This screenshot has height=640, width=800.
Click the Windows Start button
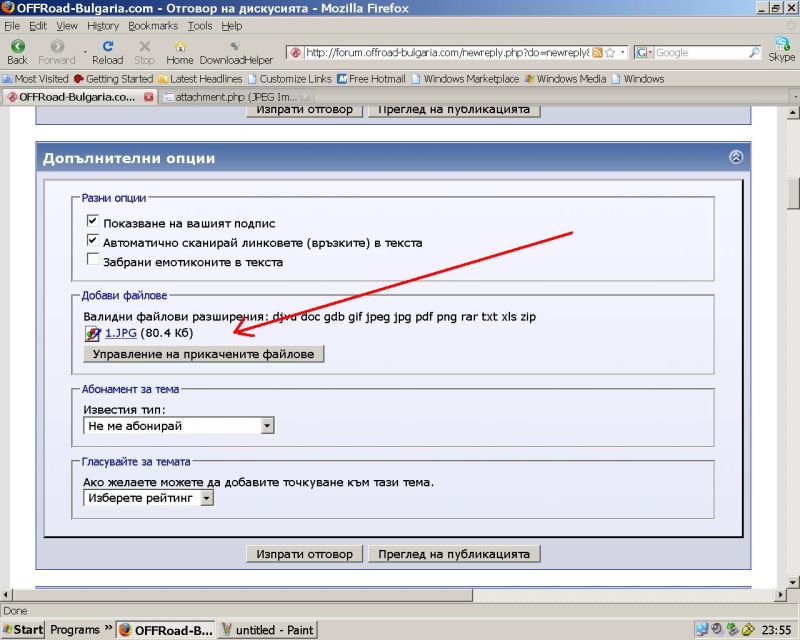click(x=23, y=629)
